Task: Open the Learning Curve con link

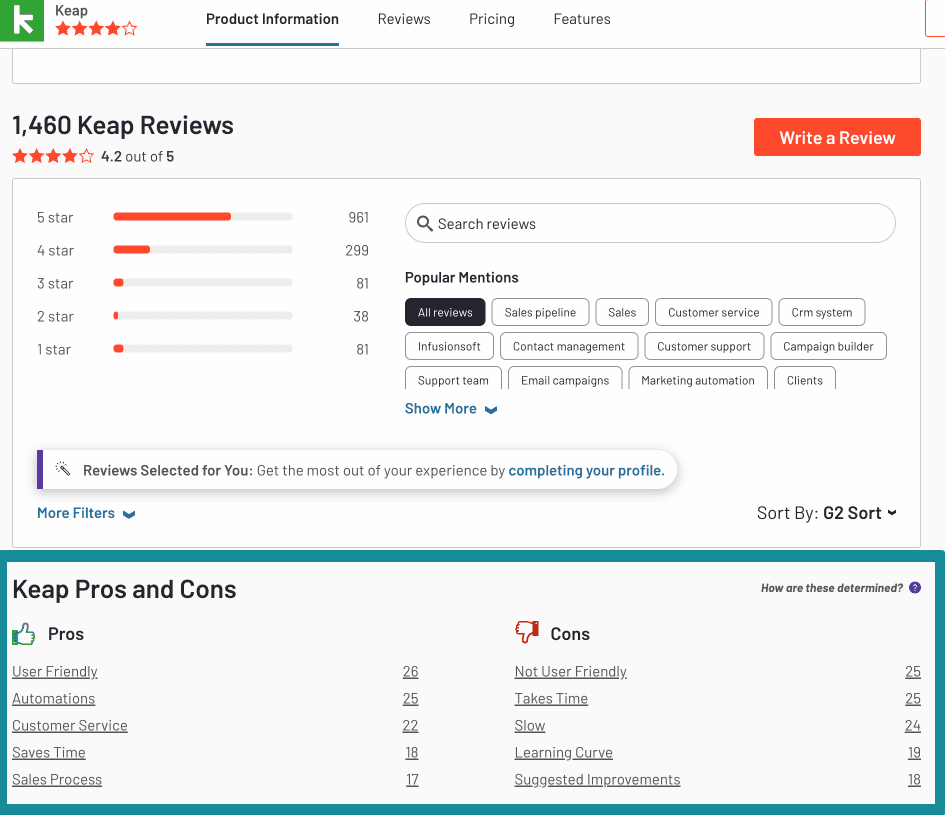Action: tap(564, 752)
